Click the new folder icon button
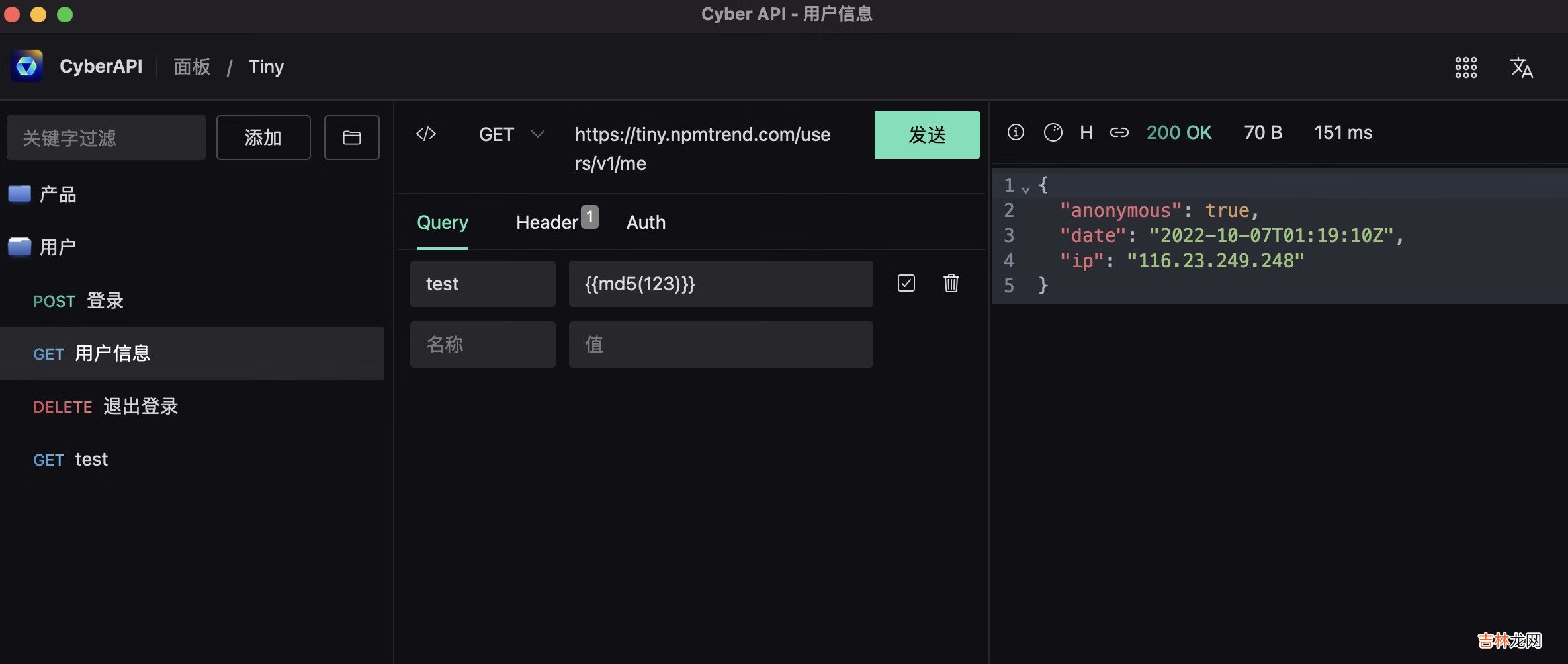The width and height of the screenshot is (1568, 664). (351, 138)
